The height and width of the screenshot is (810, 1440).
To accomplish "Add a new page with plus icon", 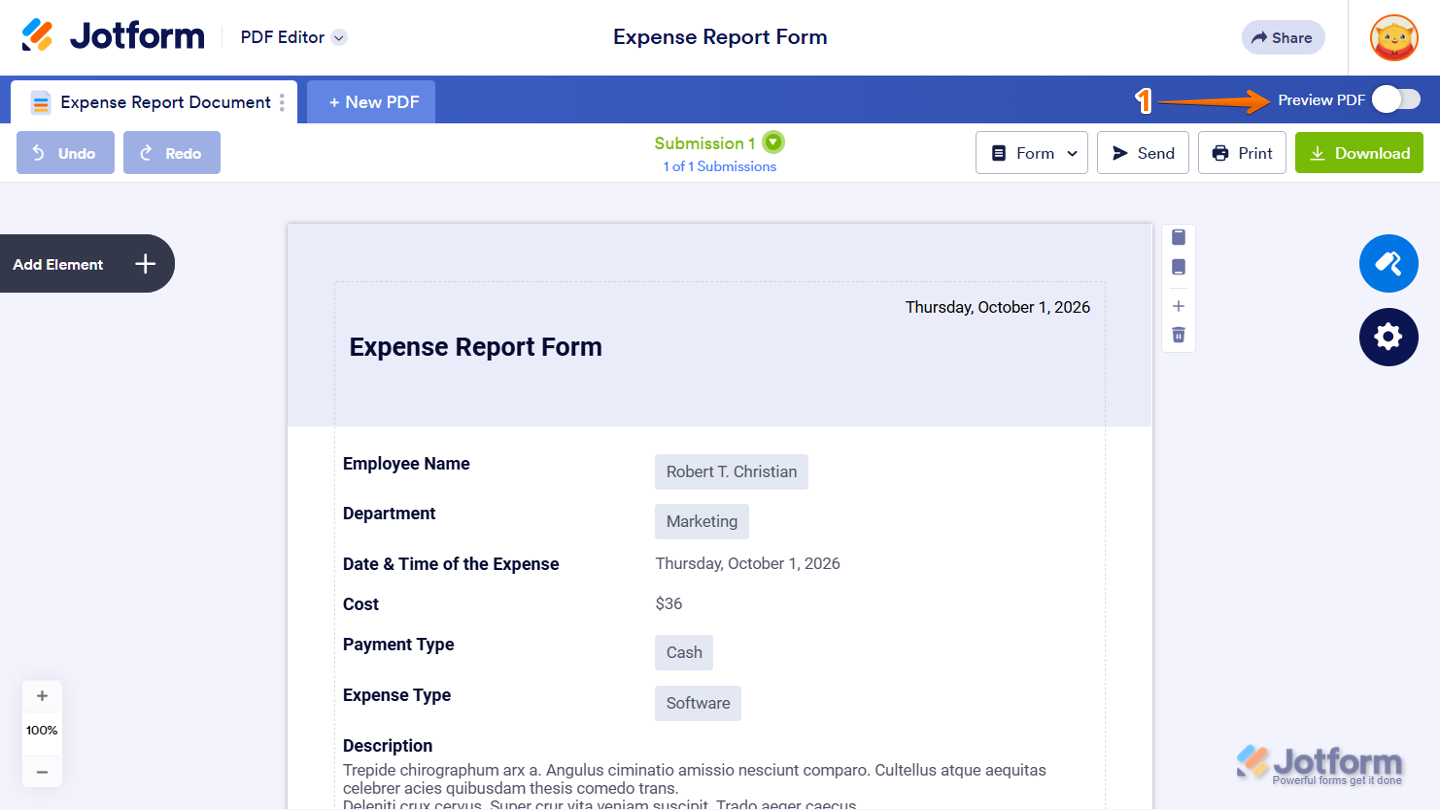I will pyautogui.click(x=1178, y=306).
